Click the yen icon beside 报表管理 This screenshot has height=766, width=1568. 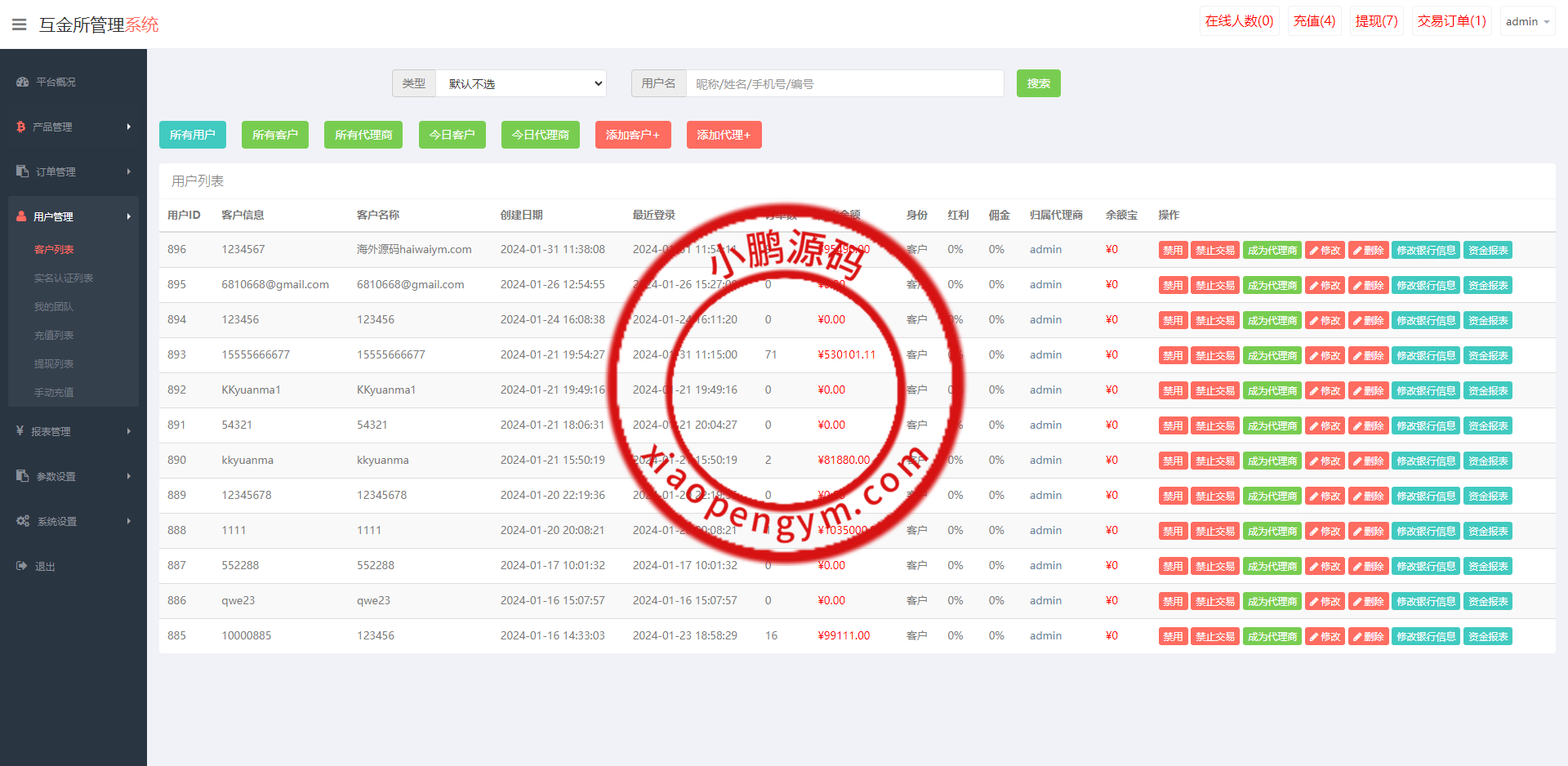[x=20, y=430]
